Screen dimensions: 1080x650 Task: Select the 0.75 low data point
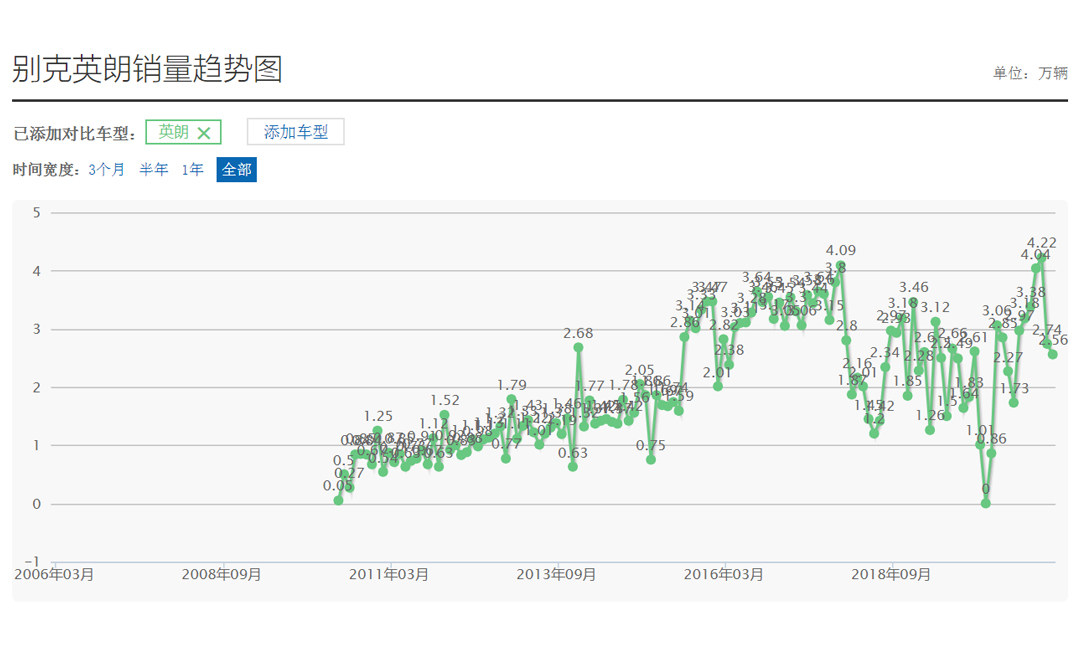tap(651, 460)
